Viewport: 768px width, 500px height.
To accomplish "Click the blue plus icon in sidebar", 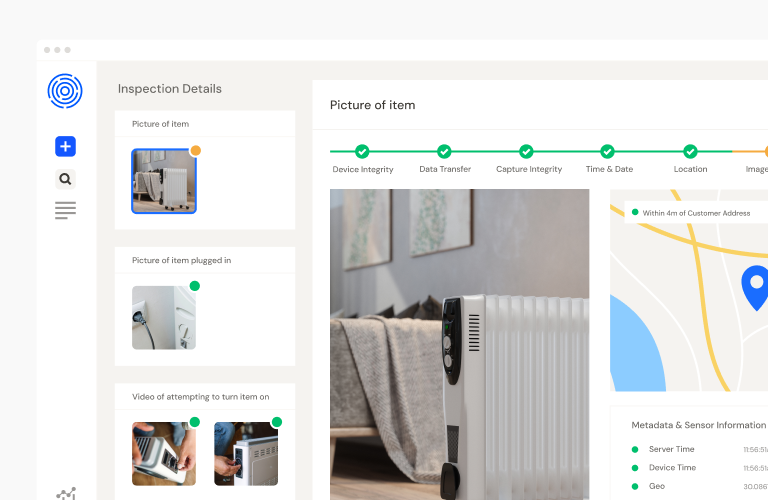I will [65, 146].
